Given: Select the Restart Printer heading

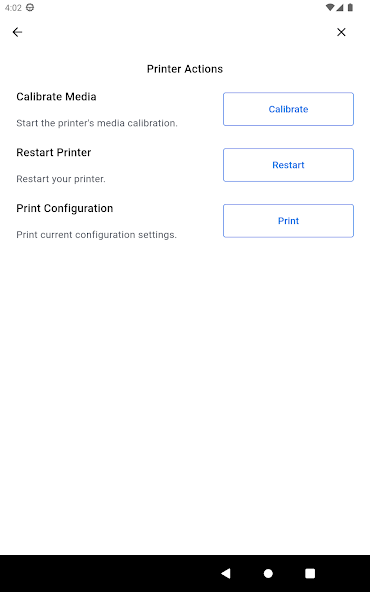Looking at the screenshot, I should click(x=54, y=153).
